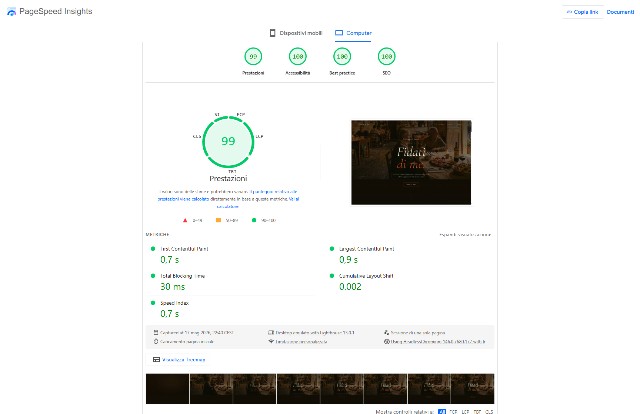Click the Copia link button
This screenshot has height=414, width=640.
click(582, 12)
